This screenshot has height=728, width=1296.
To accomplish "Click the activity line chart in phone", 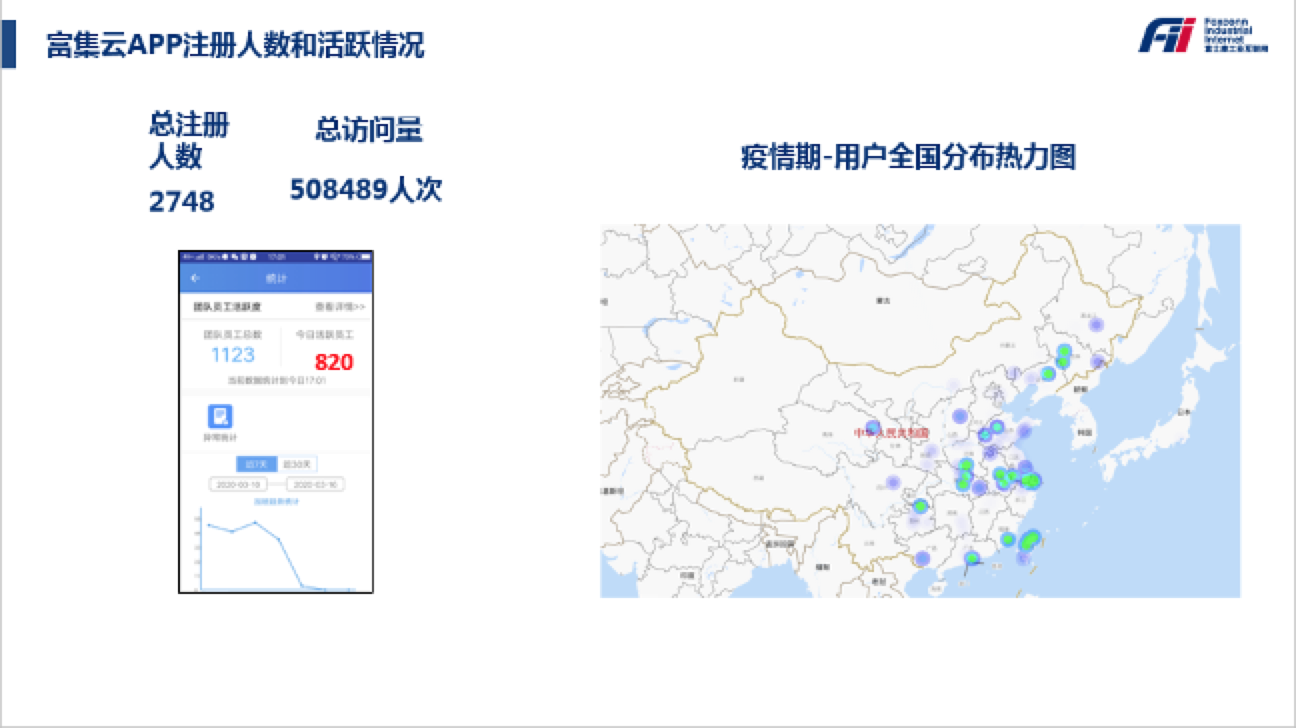I will pos(276,548).
